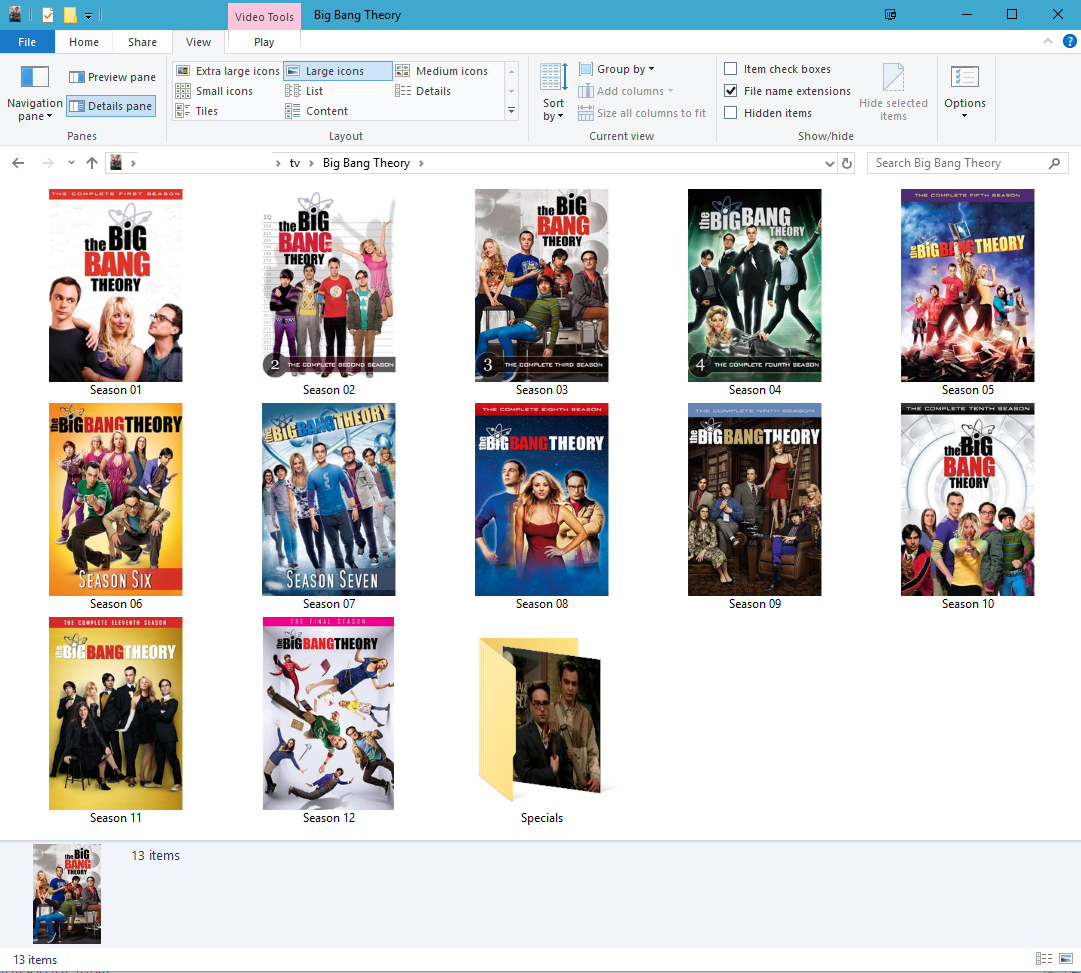Click the Sort by icon
Viewport: 1081px width, 973px height.
pyautogui.click(x=553, y=77)
